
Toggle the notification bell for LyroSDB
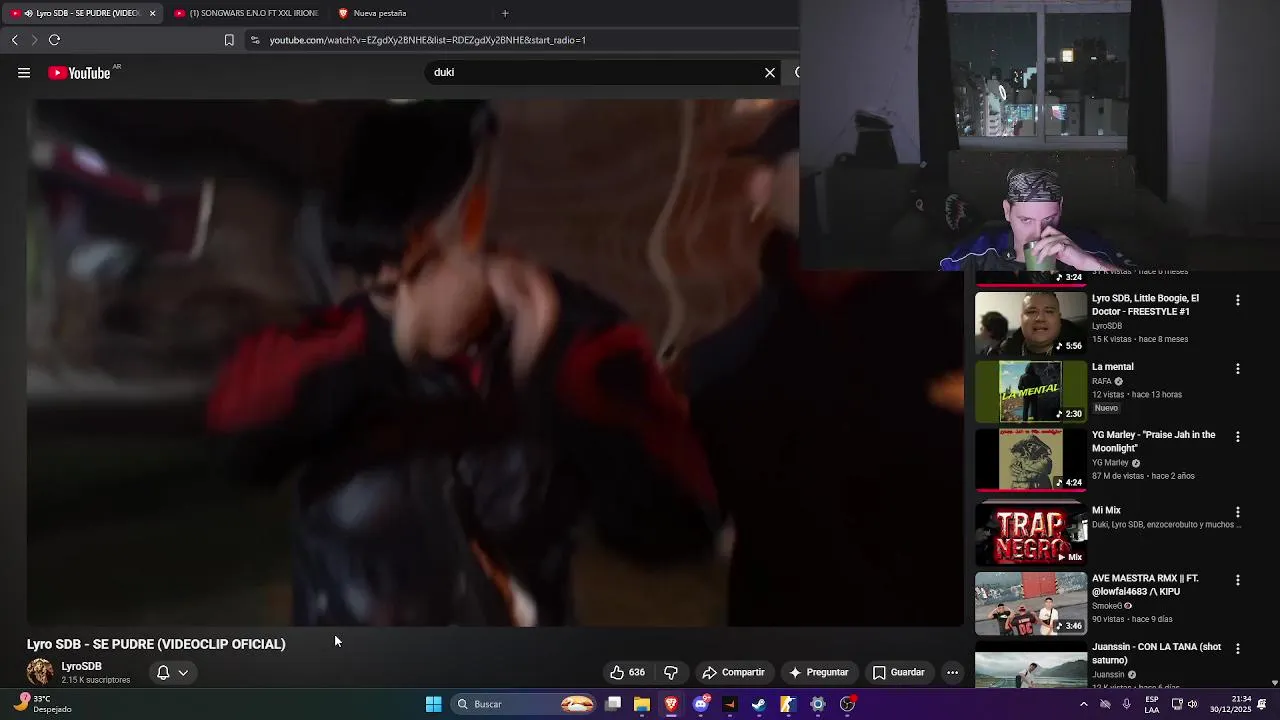click(x=163, y=672)
